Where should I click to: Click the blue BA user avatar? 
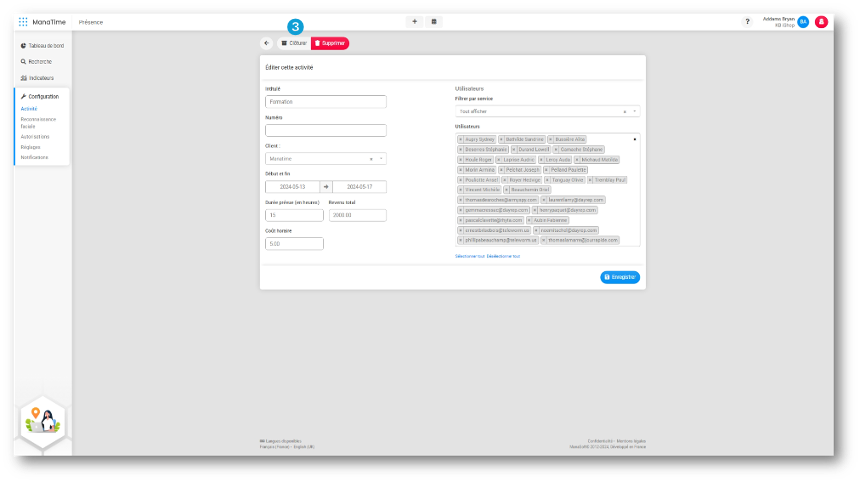(803, 22)
